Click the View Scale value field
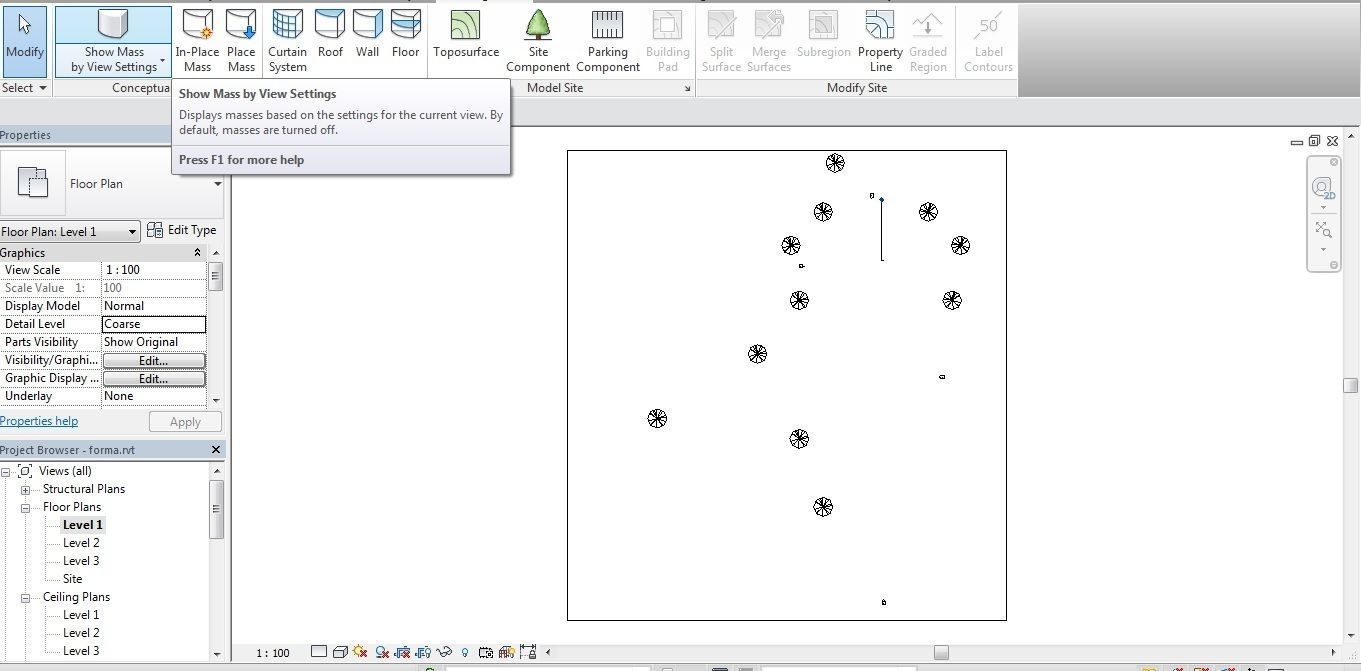1361x671 pixels. click(x=154, y=270)
